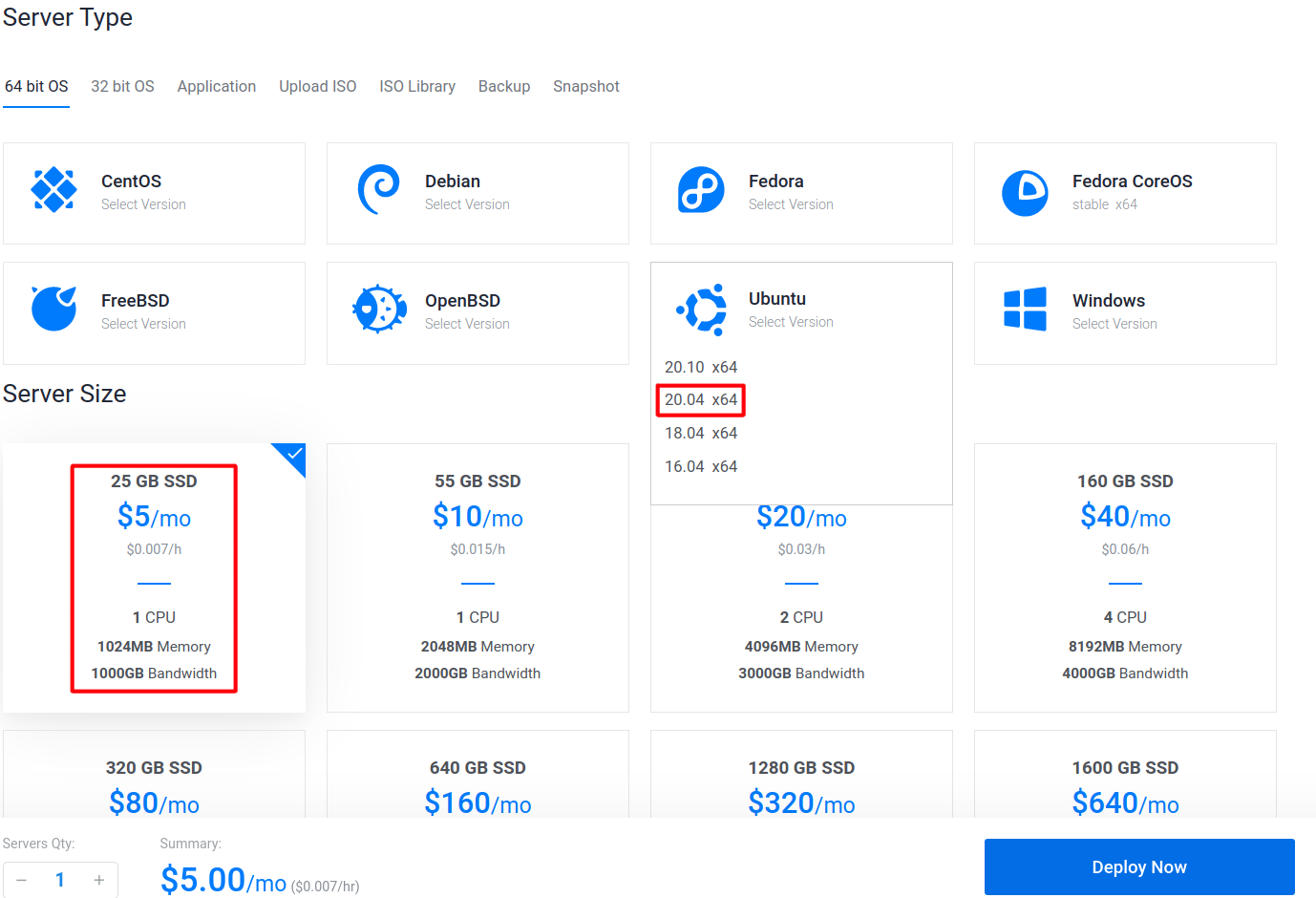Click the Servers Qty value field

(60, 880)
